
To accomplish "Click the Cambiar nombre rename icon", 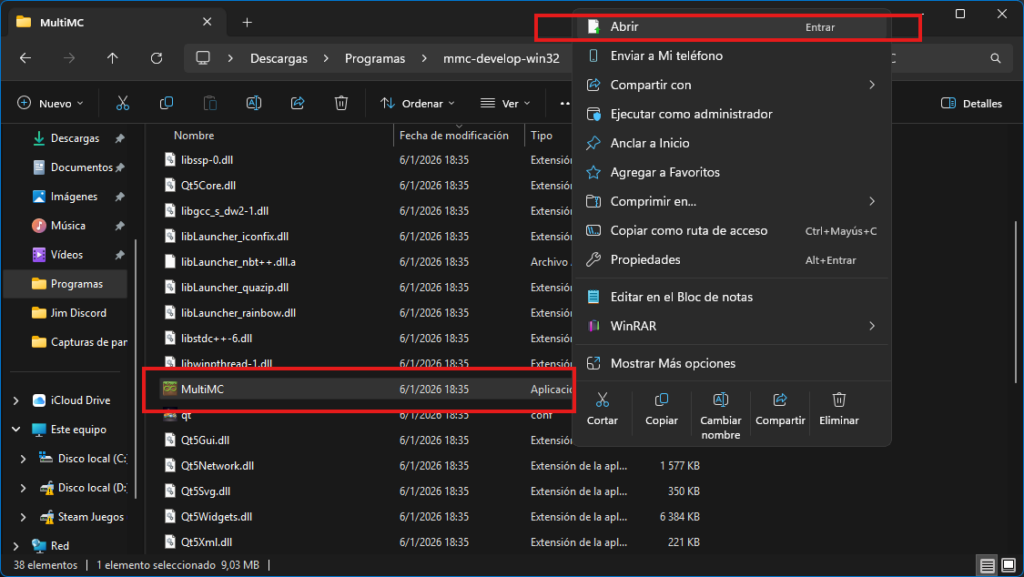I will [x=720, y=400].
